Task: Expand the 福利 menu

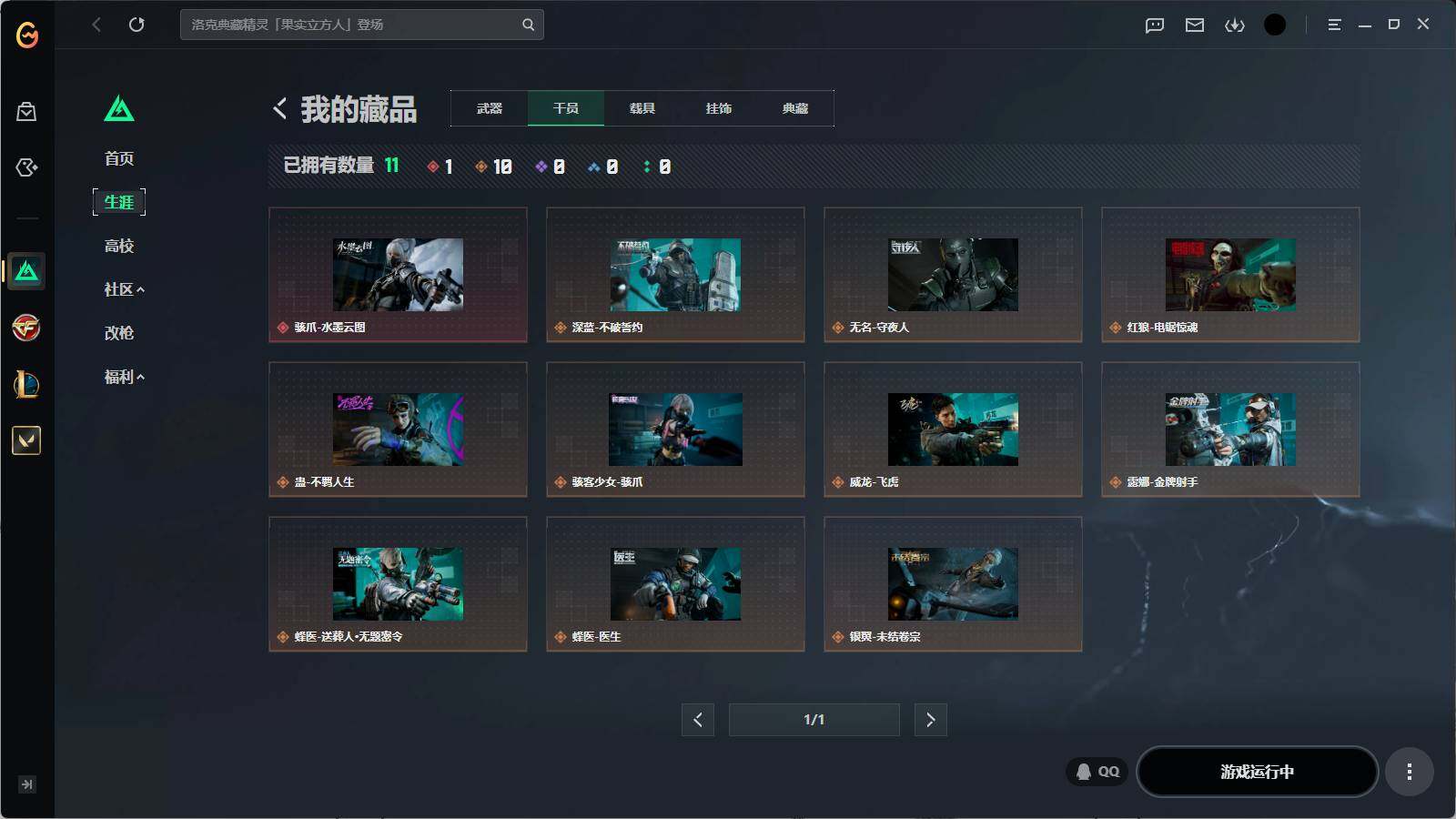Action: [124, 377]
